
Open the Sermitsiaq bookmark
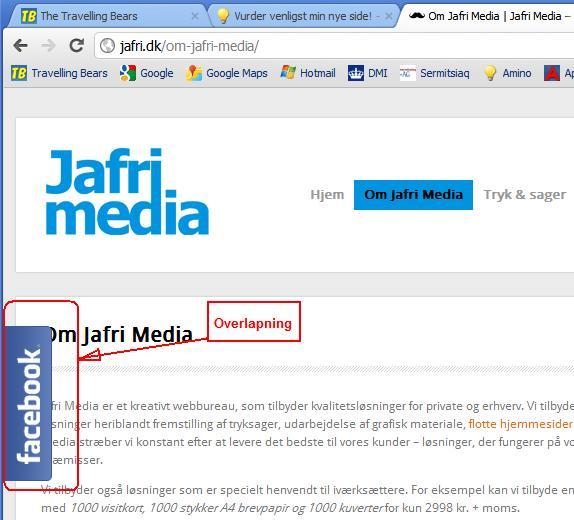435,73
